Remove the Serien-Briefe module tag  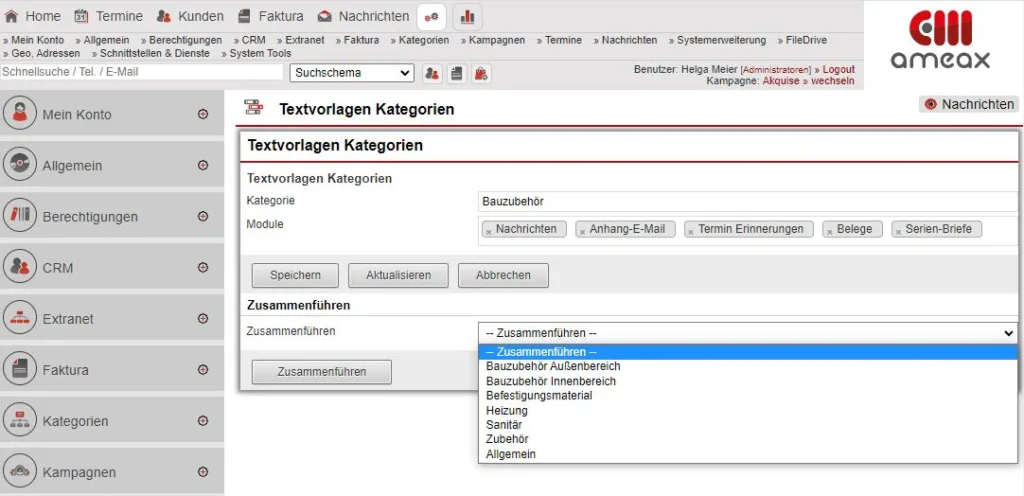click(898, 231)
